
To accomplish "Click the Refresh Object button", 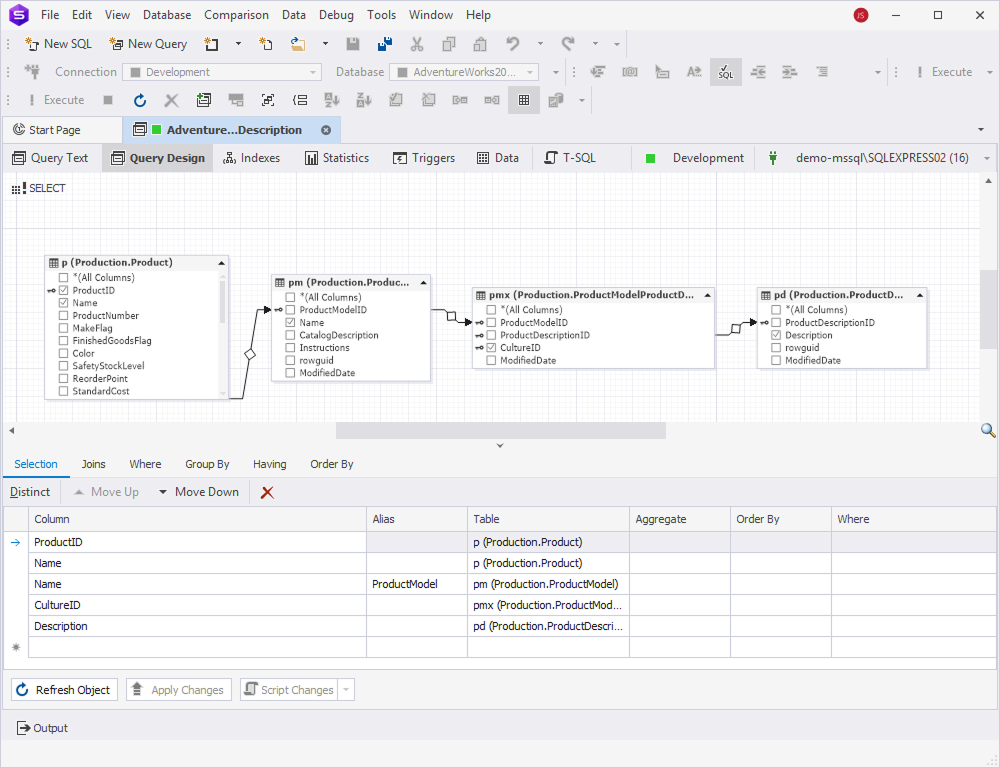I will 64,690.
